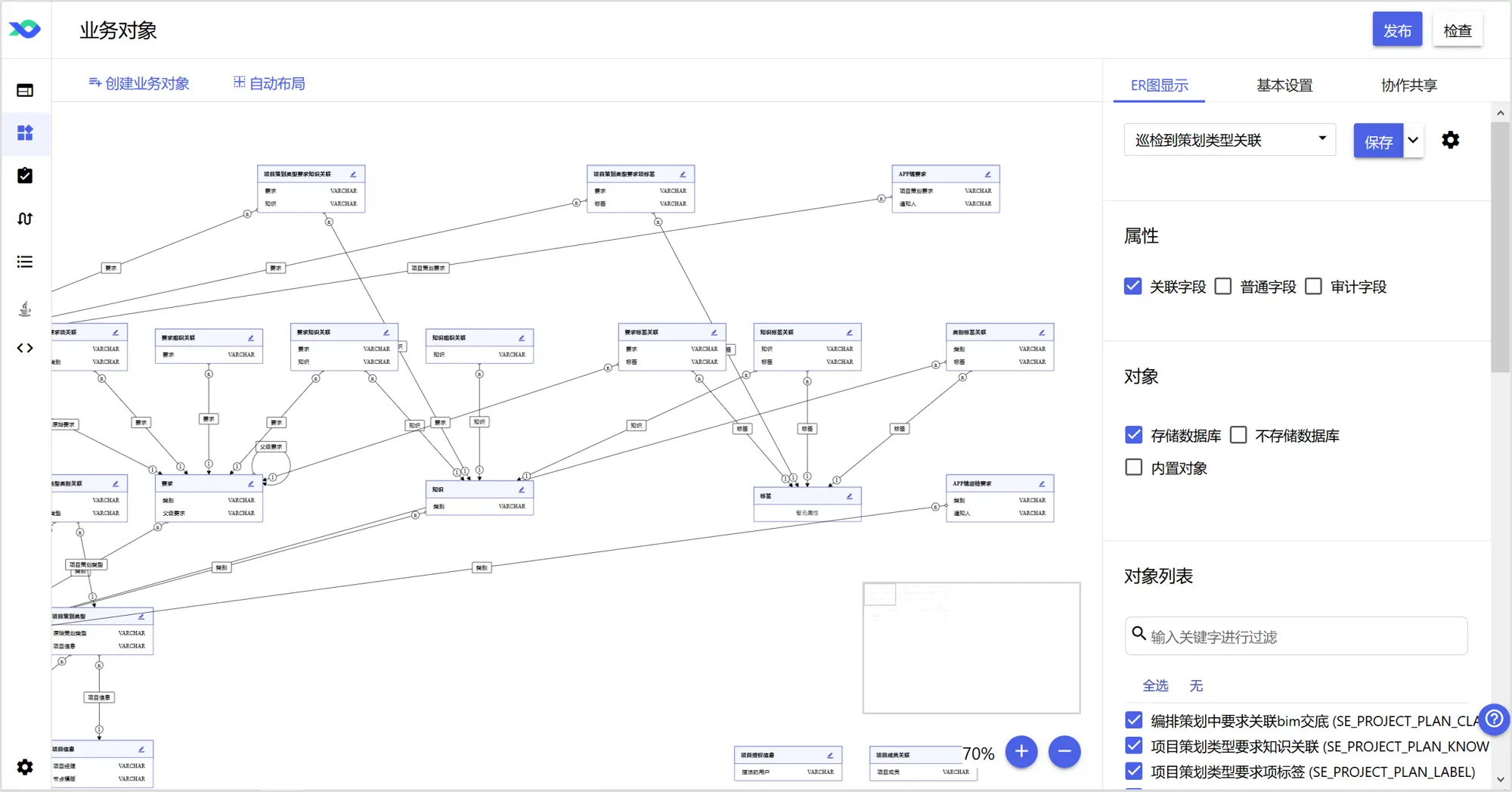Open the list icon in the sidebar
Viewport: 1512px width, 792px height.
[x=25, y=262]
